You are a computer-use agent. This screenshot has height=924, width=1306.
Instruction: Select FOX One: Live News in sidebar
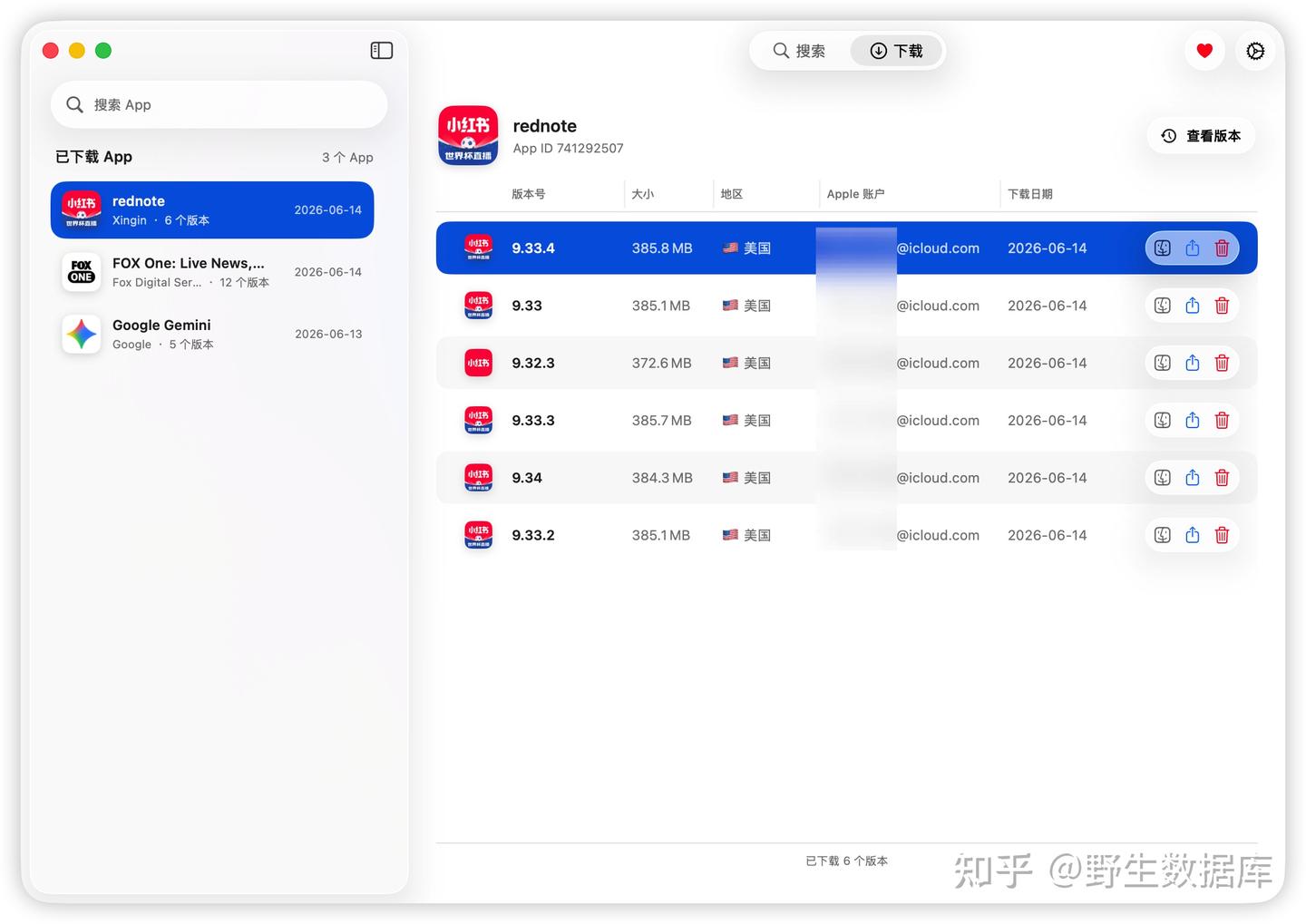(x=212, y=272)
